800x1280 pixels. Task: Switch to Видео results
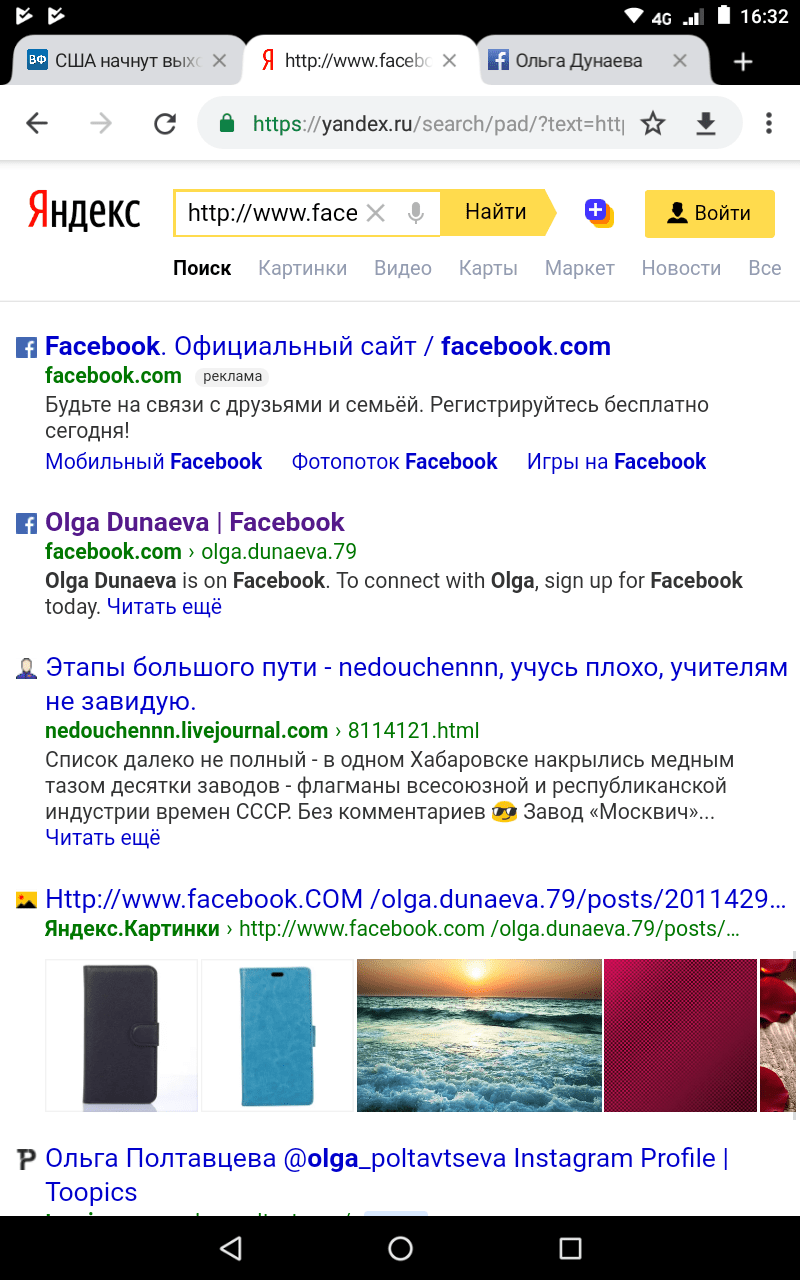403,268
